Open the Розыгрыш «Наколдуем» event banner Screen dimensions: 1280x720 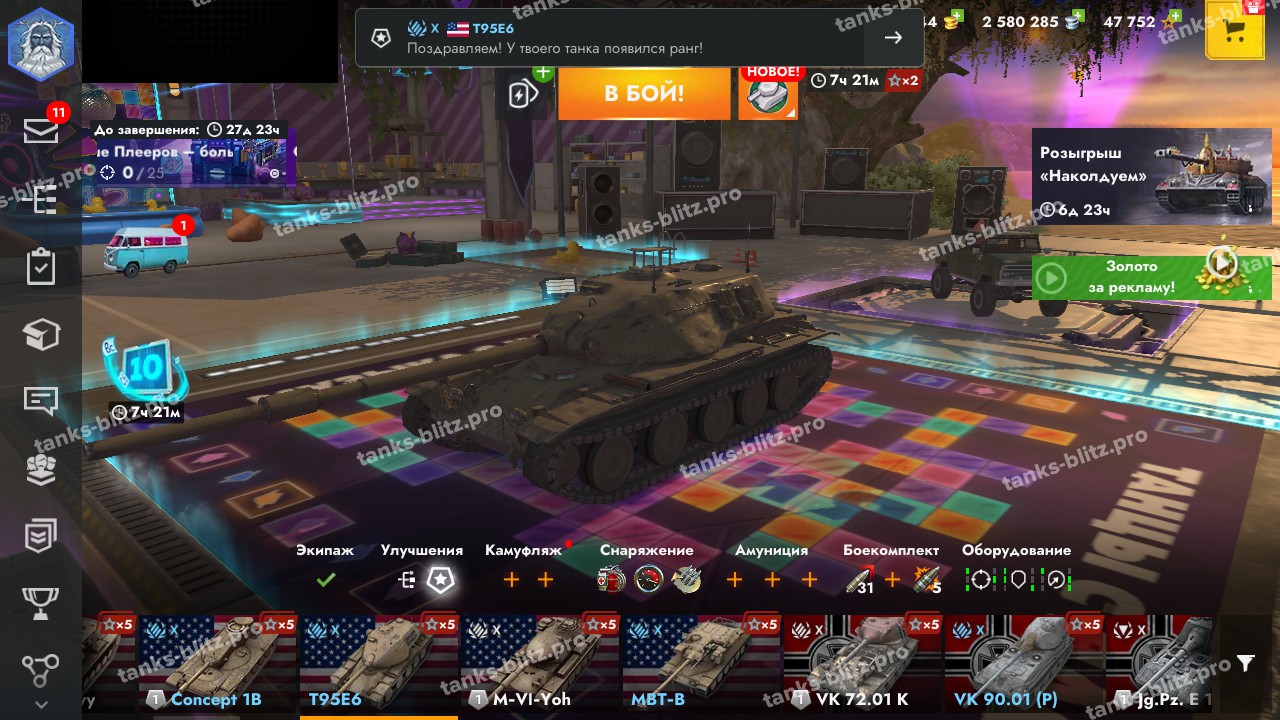1152,176
